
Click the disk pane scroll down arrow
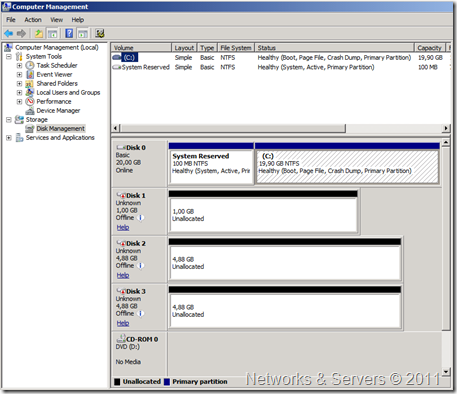pyautogui.click(x=446, y=372)
